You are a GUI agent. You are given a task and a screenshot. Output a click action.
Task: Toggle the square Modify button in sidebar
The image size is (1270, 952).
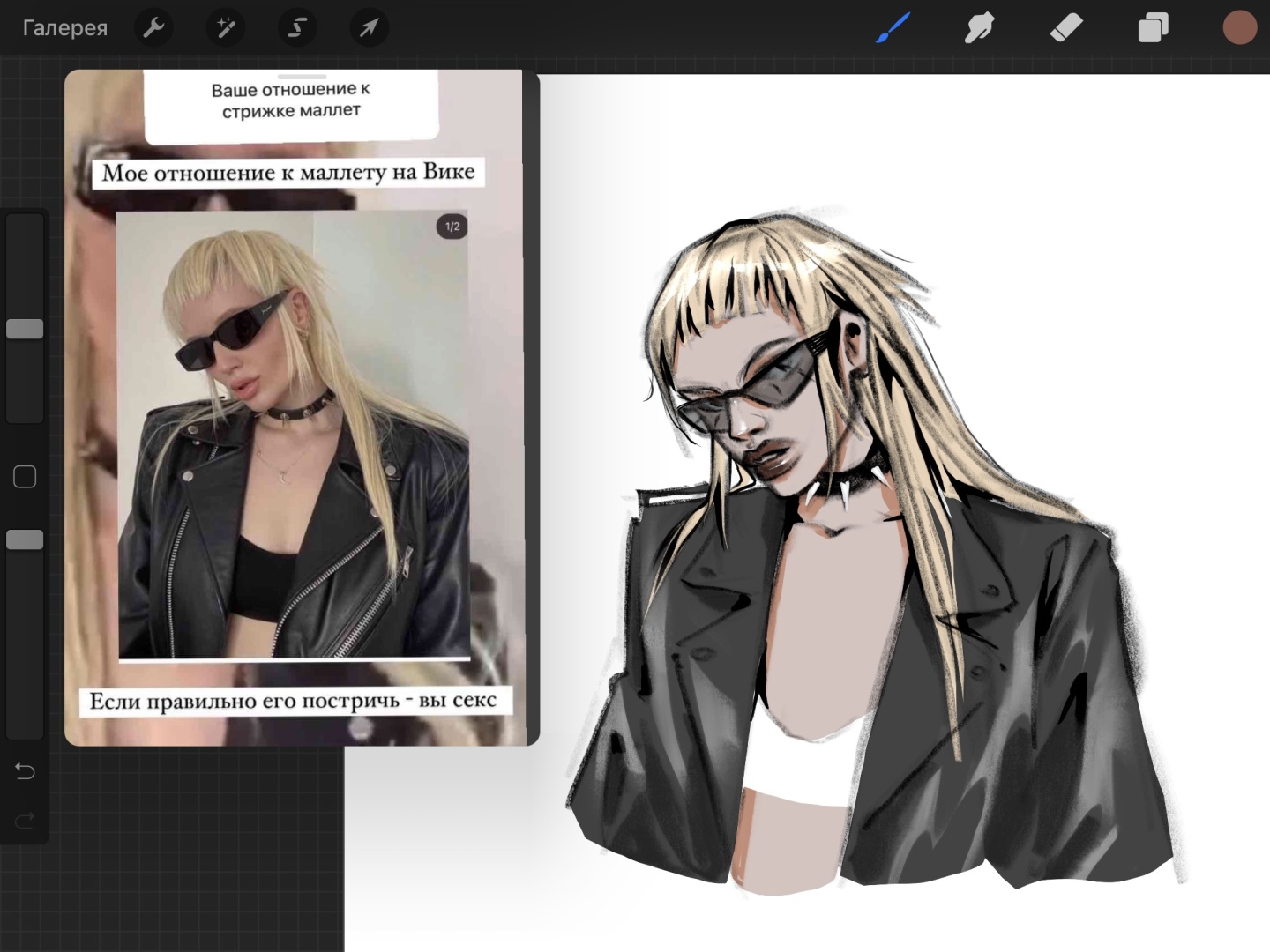(25, 477)
